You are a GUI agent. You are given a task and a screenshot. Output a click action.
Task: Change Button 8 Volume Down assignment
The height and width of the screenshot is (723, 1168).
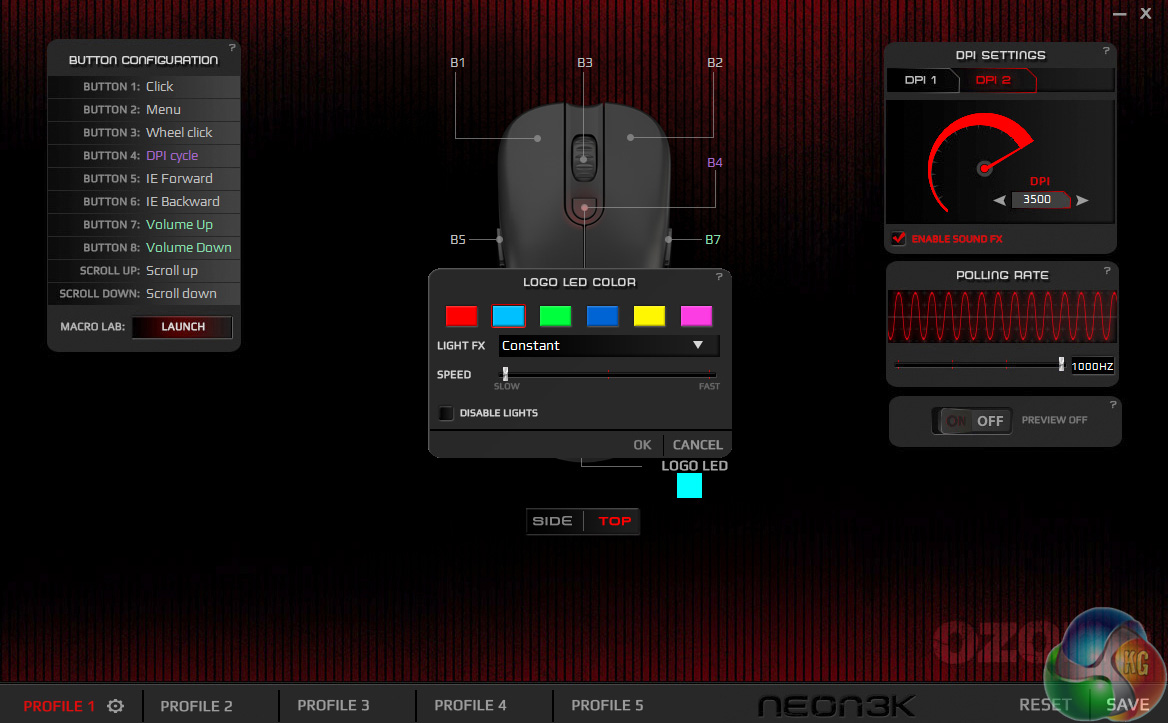144,248
